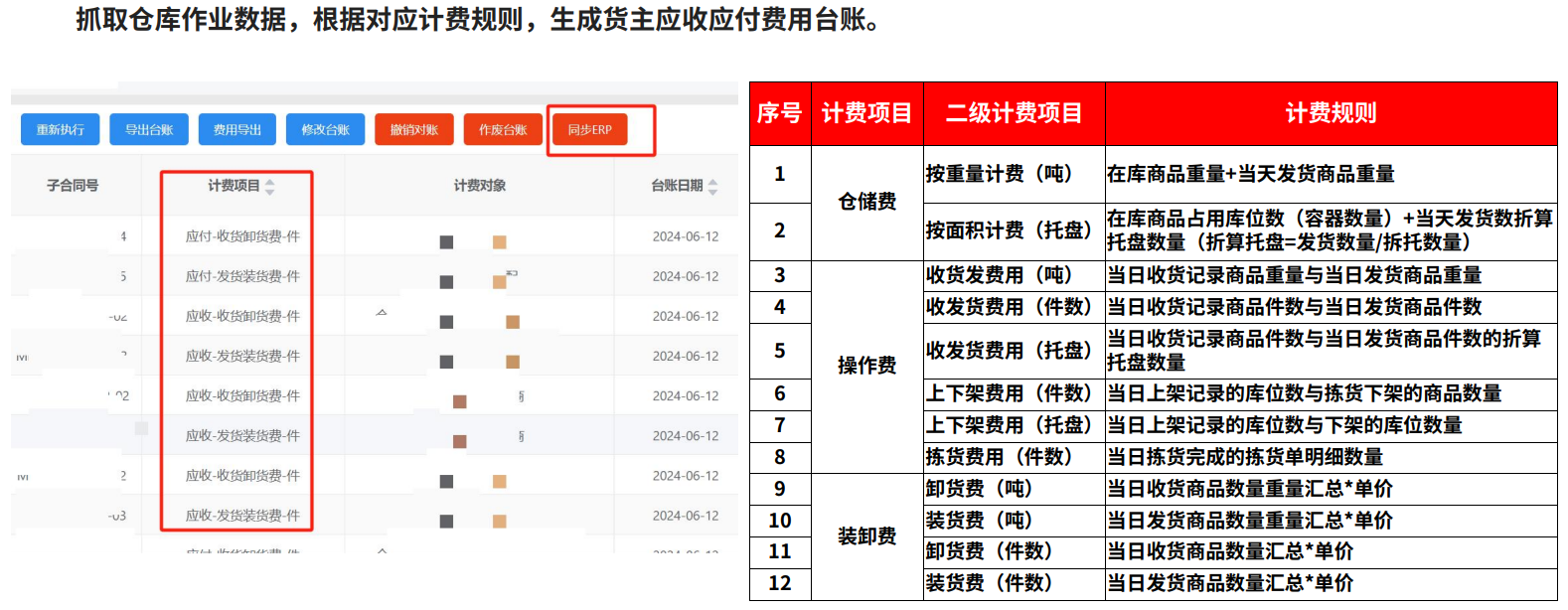The width and height of the screenshot is (1568, 610).
Task: Click the first row's 2024-06-12 date cell
Action: [686, 236]
